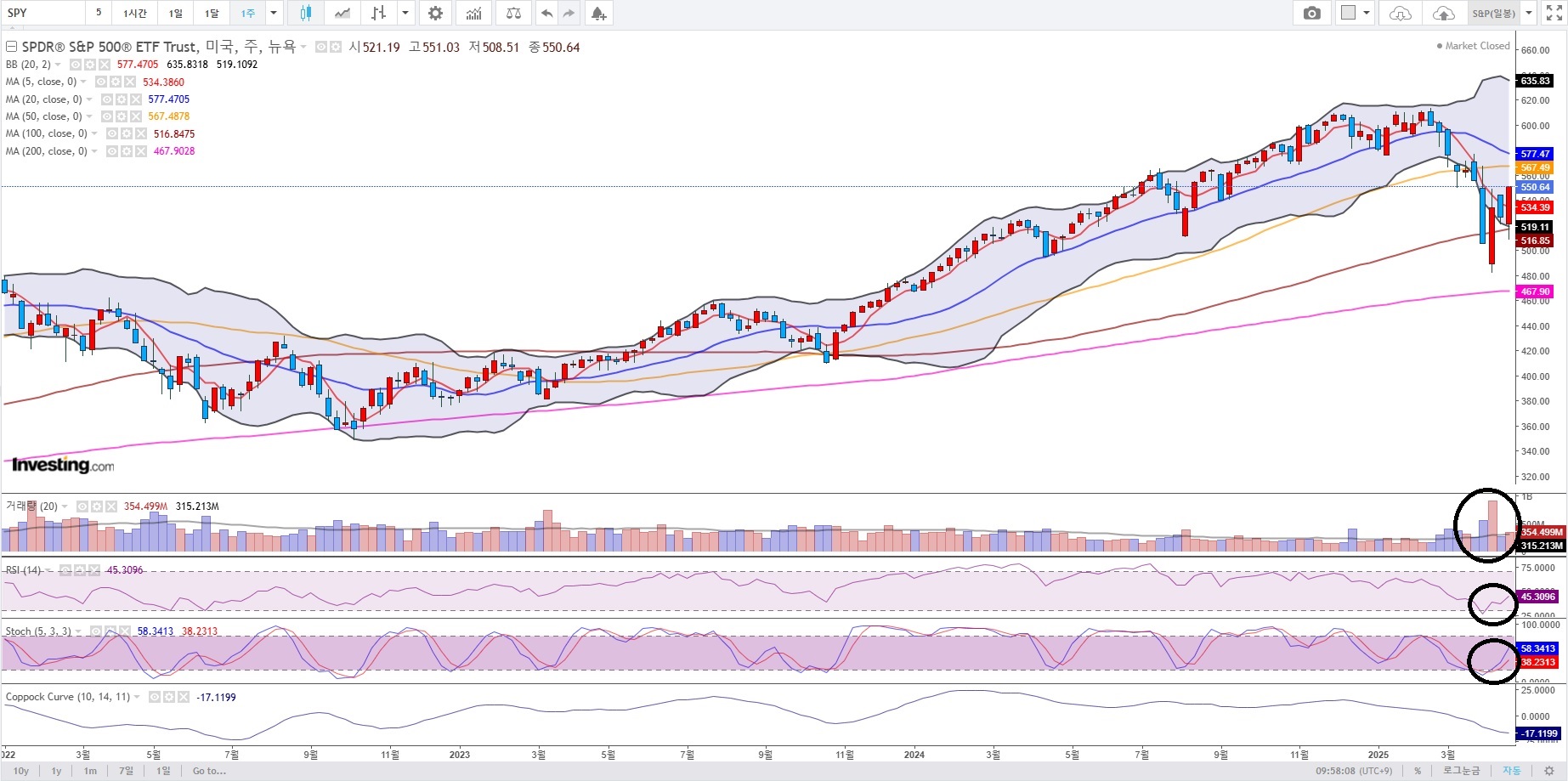Open the indicators list icon

pos(474,13)
